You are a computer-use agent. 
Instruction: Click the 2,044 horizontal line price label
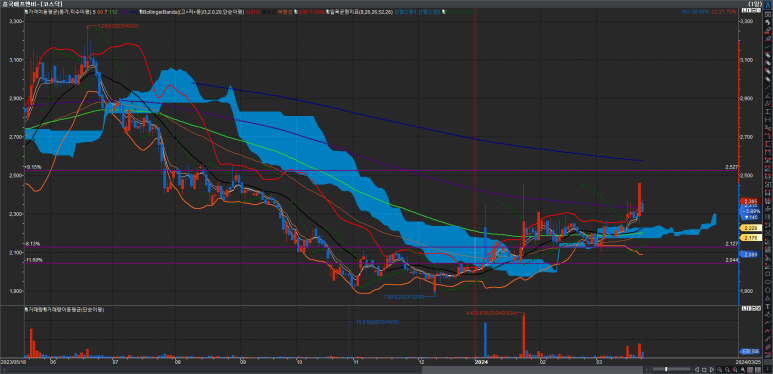tap(731, 260)
